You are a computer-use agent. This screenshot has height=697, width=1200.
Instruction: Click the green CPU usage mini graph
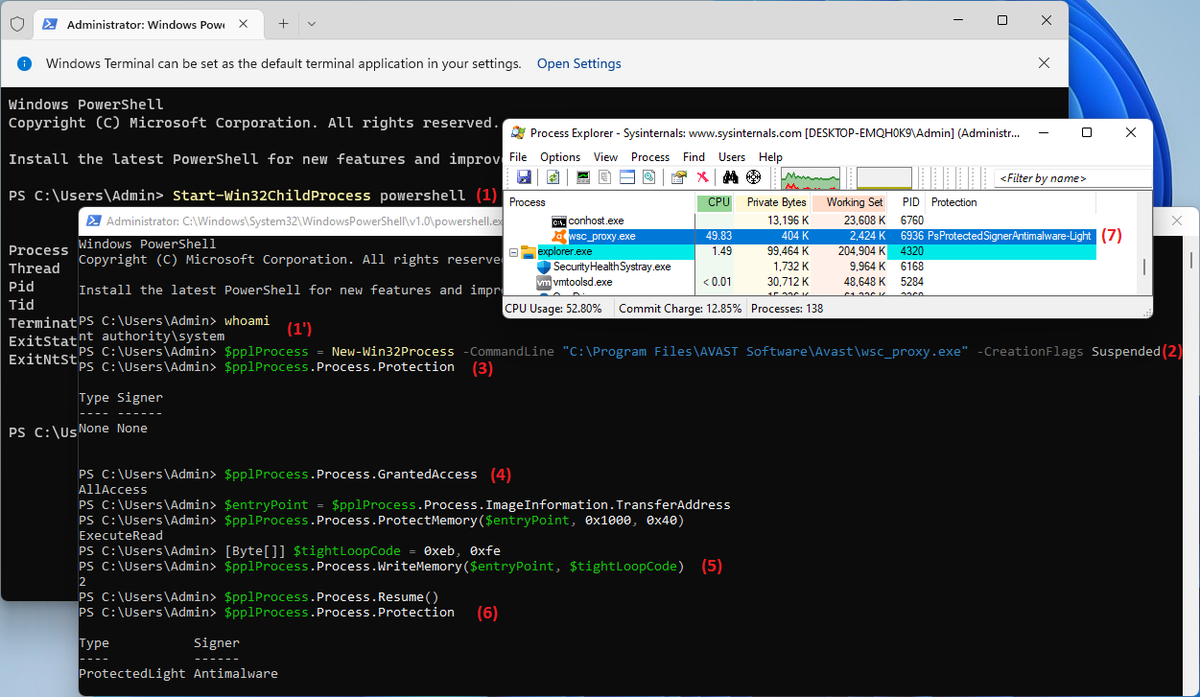click(810, 178)
